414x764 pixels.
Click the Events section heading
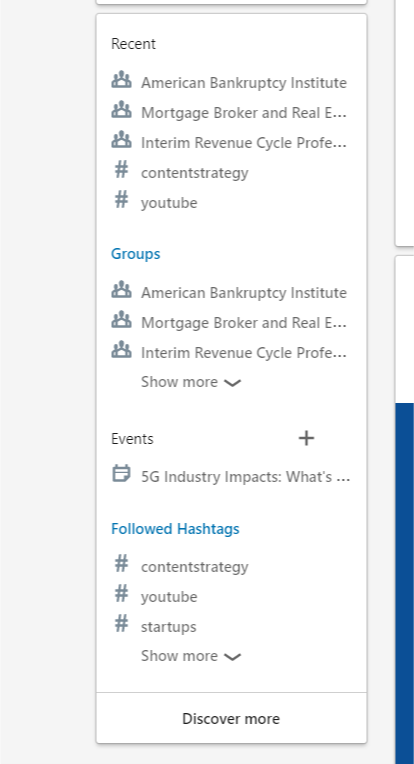[x=132, y=439]
